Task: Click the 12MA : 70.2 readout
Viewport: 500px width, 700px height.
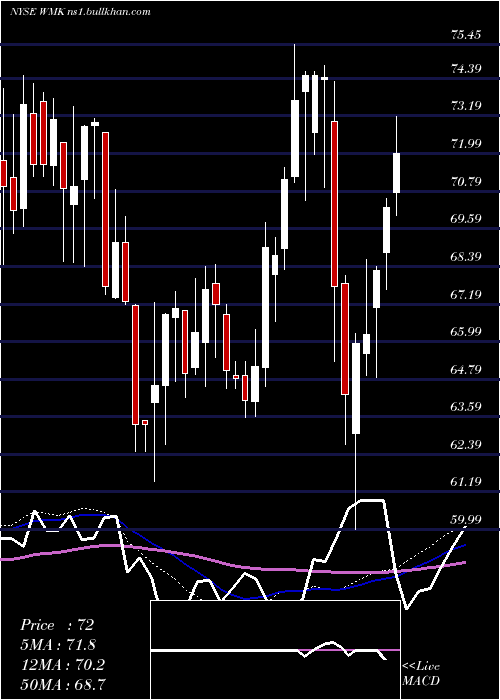Action: point(62,665)
